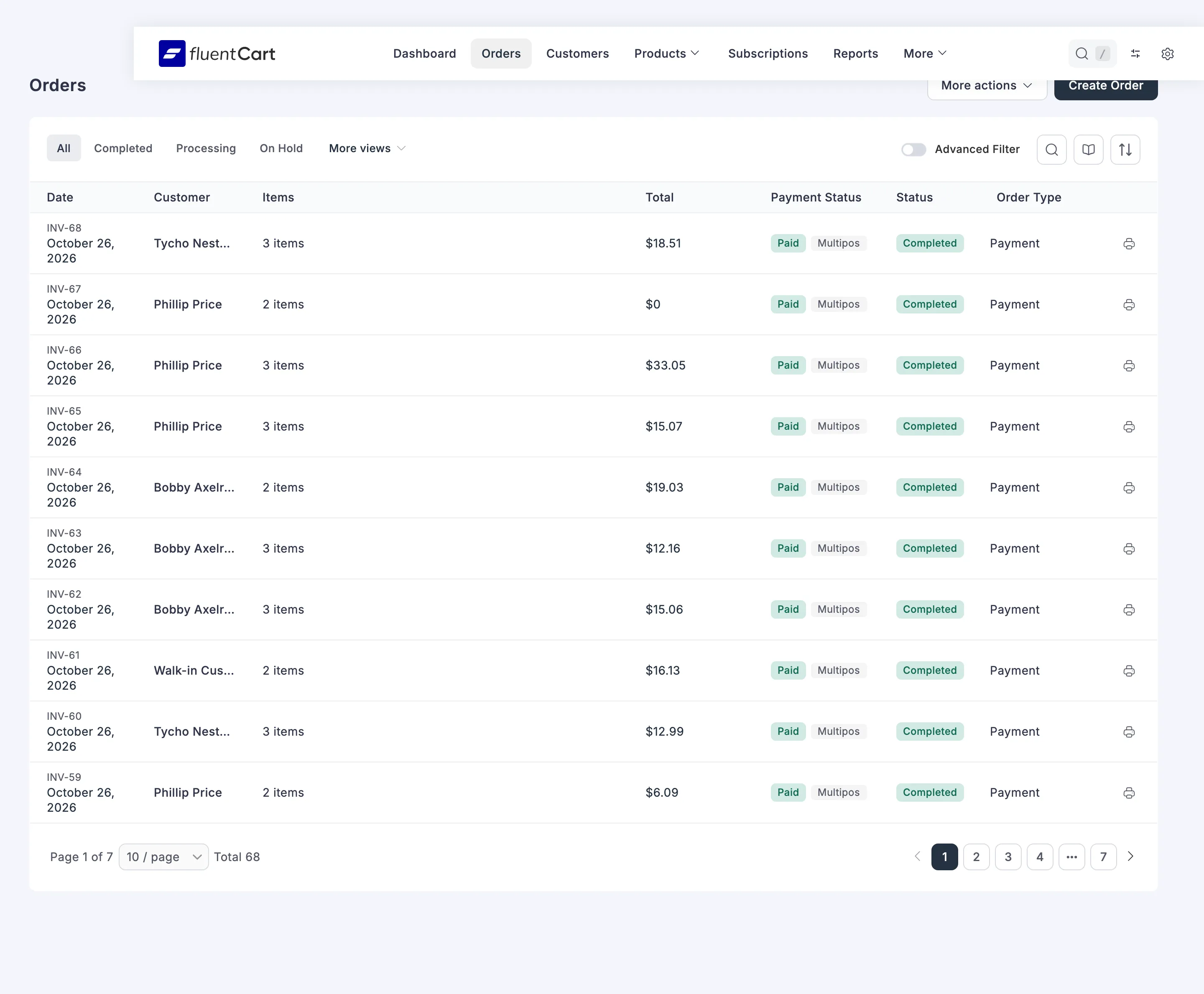The height and width of the screenshot is (994, 1204).
Task: Print receipt for order INV-59
Action: 1128,793
